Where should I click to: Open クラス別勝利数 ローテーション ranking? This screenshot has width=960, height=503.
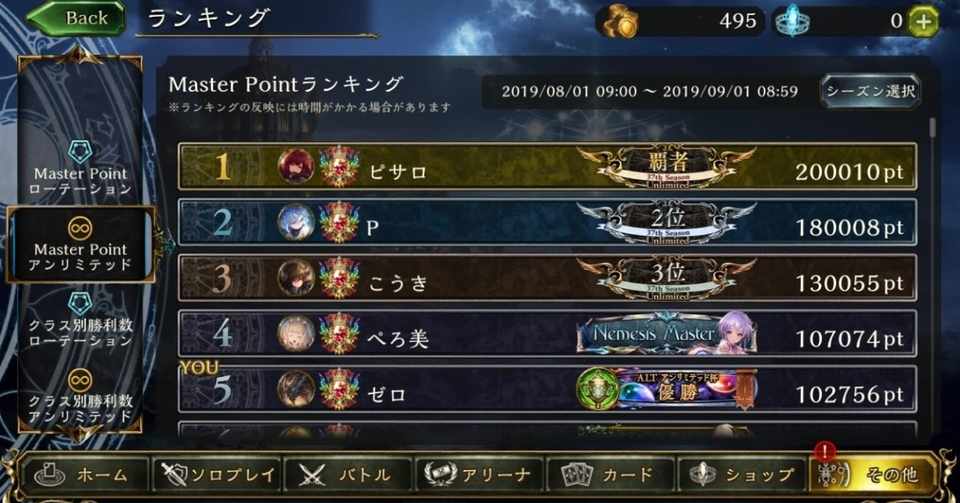click(80, 320)
